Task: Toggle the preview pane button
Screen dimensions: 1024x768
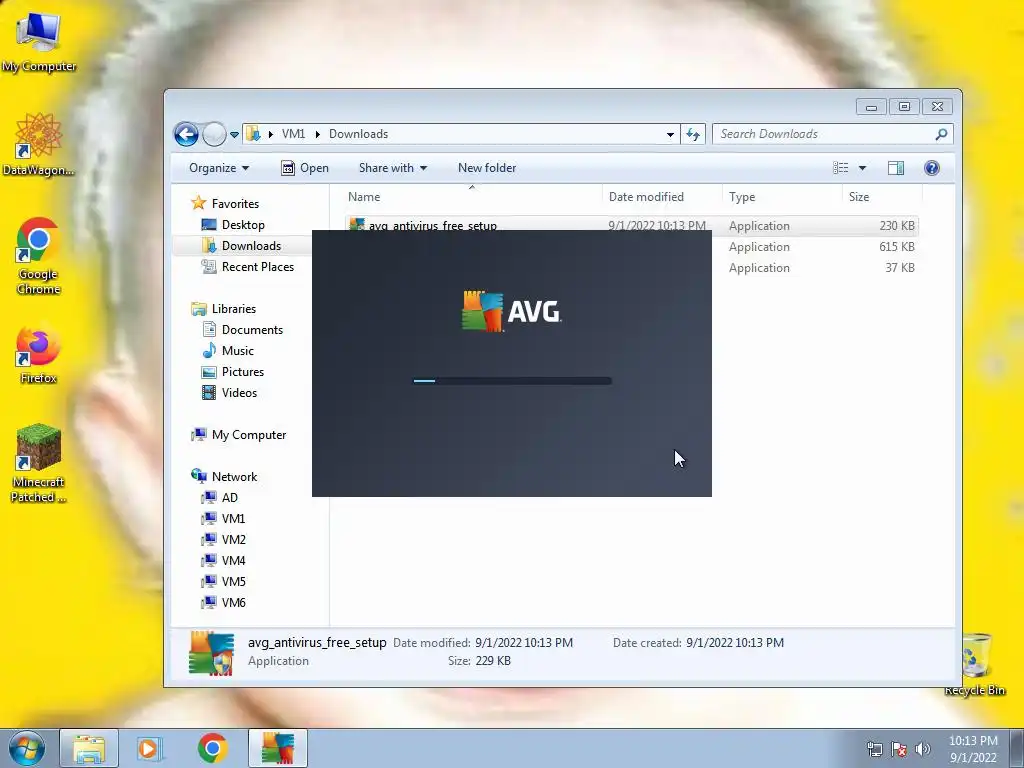Action: point(896,168)
